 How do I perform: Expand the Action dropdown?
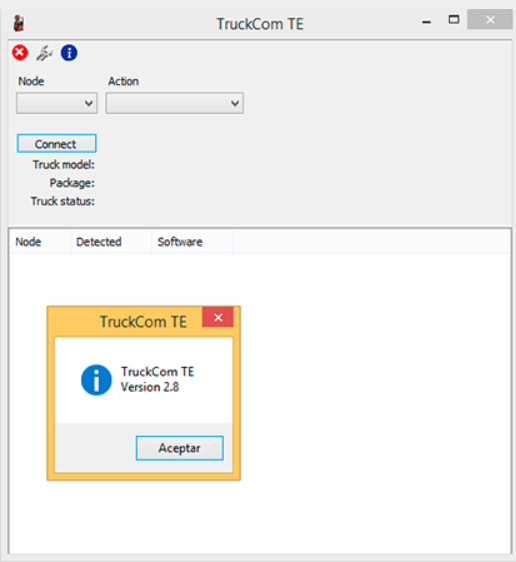coord(175,103)
